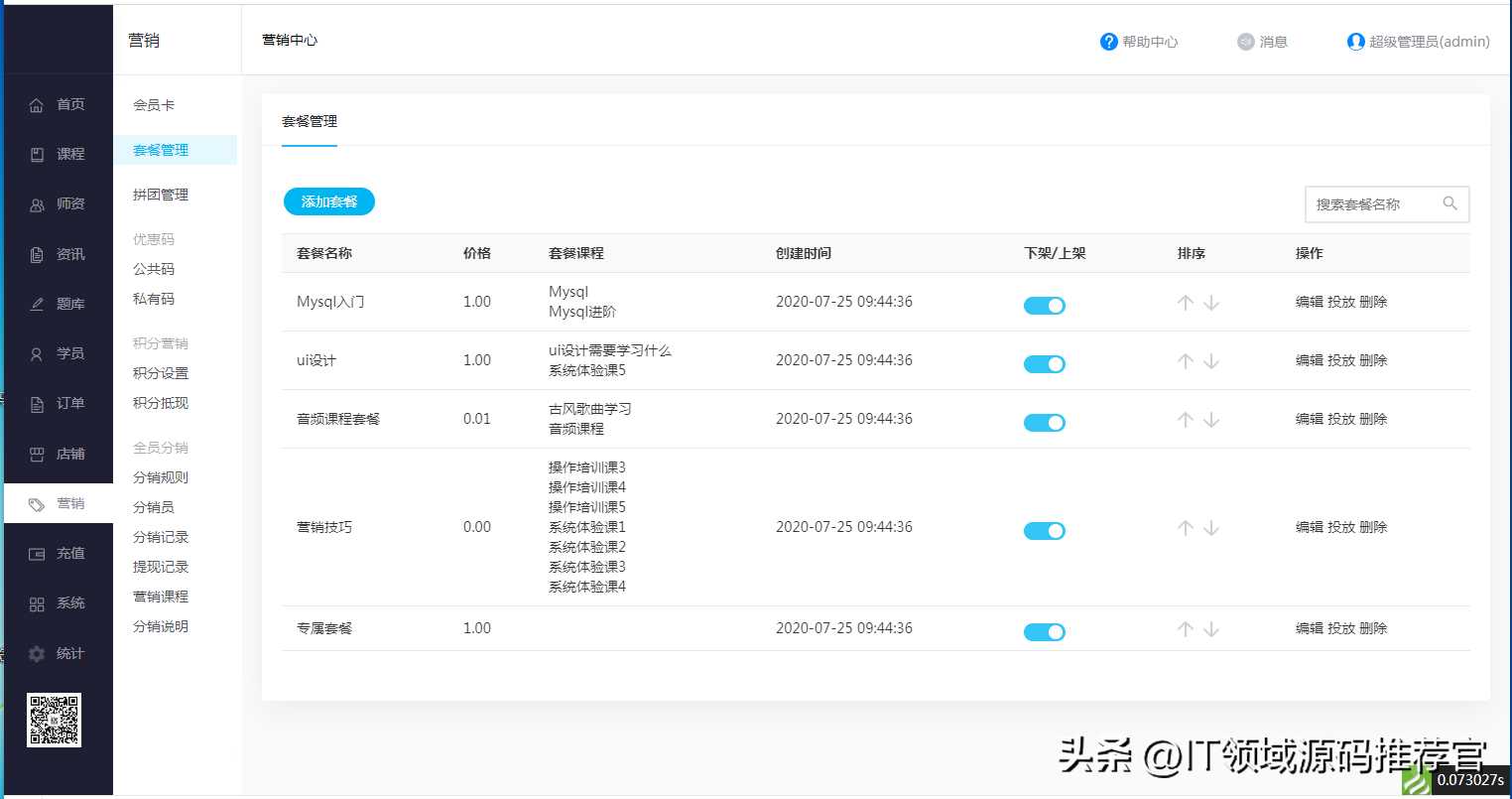Click the magnifier search icon
Screen dimensions: 1512x799
pos(1449,203)
